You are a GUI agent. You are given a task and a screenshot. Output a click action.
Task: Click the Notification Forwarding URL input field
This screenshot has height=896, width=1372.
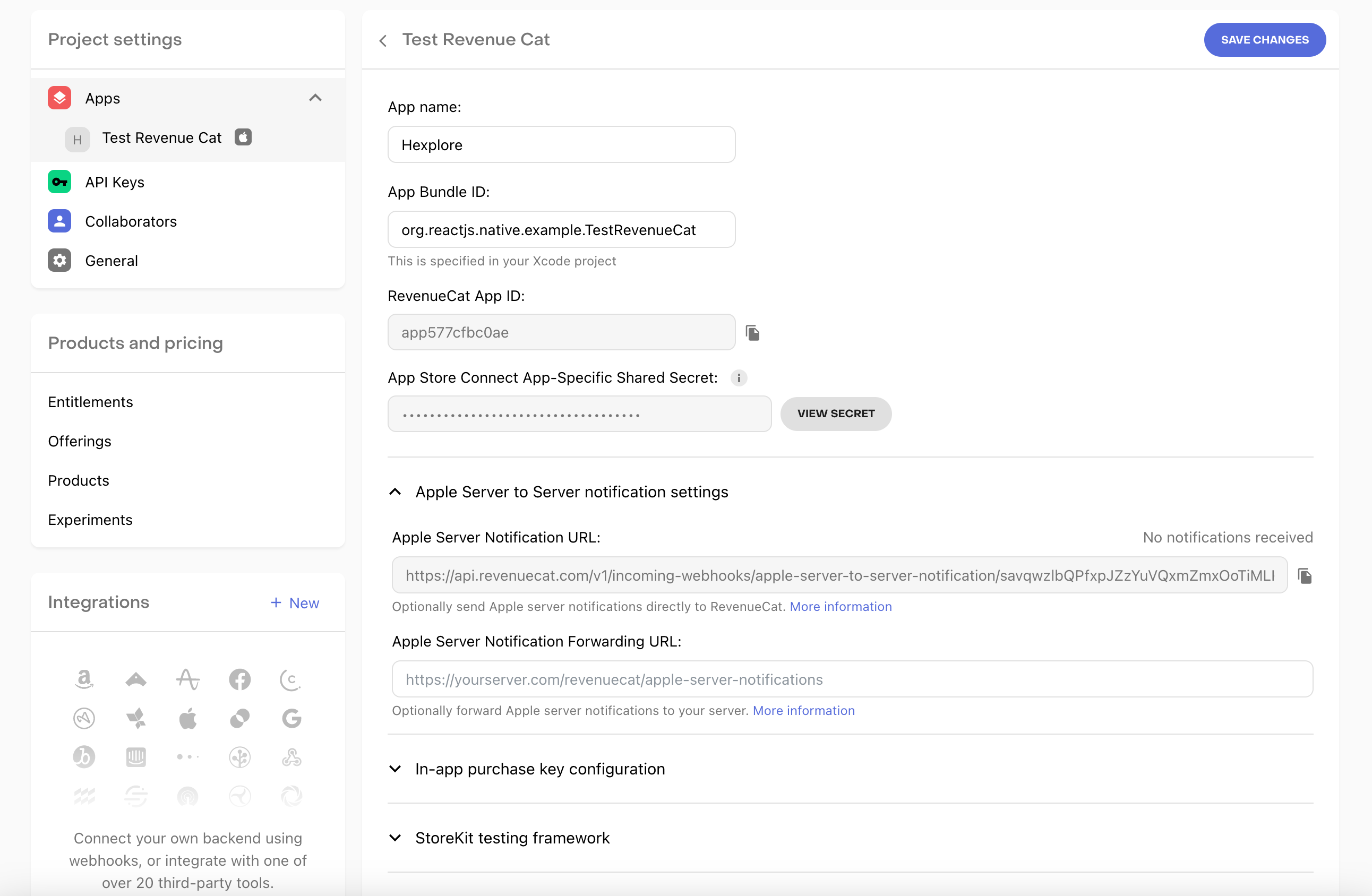pyautogui.click(x=853, y=679)
